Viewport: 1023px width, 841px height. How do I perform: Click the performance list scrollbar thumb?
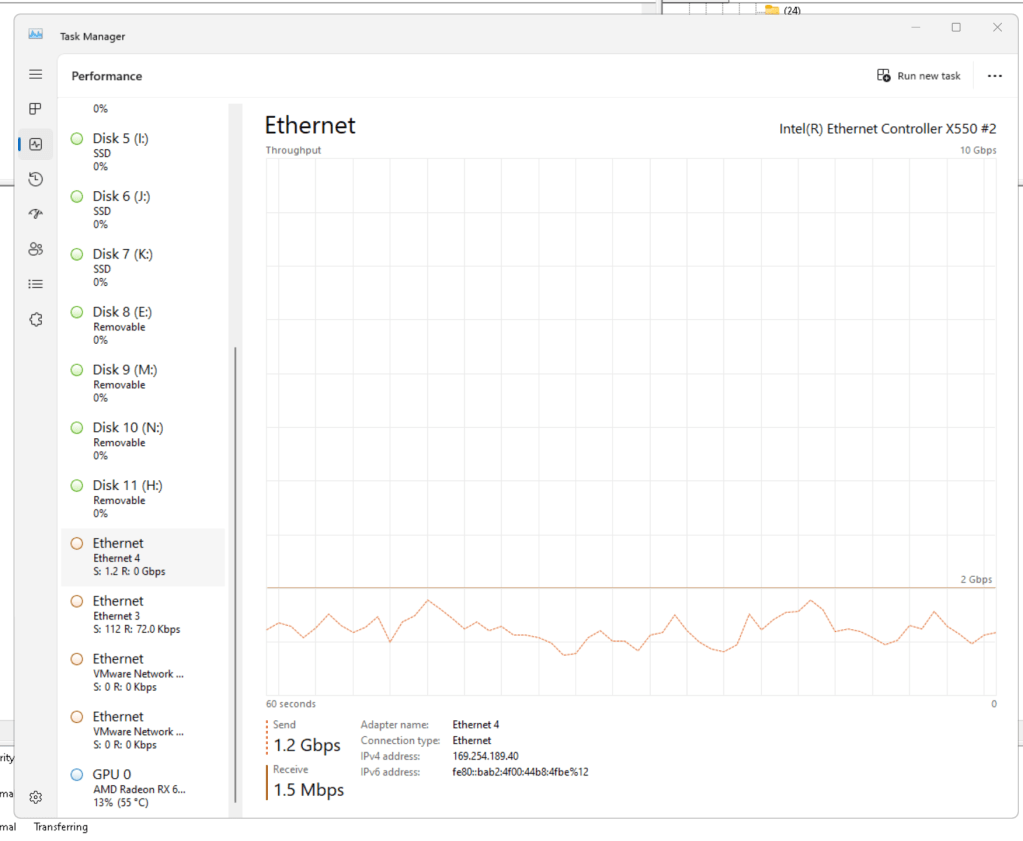coord(235,574)
